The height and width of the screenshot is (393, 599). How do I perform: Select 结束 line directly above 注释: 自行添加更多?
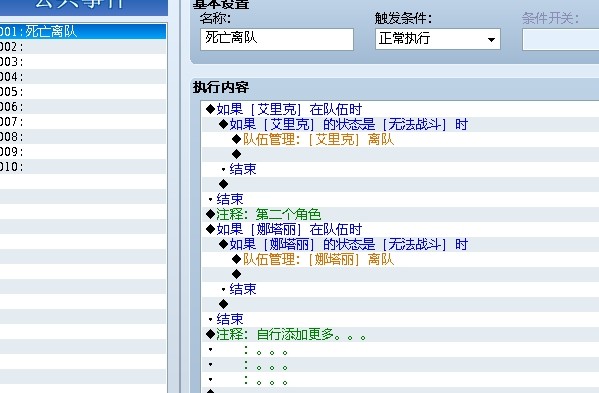click(x=400, y=319)
